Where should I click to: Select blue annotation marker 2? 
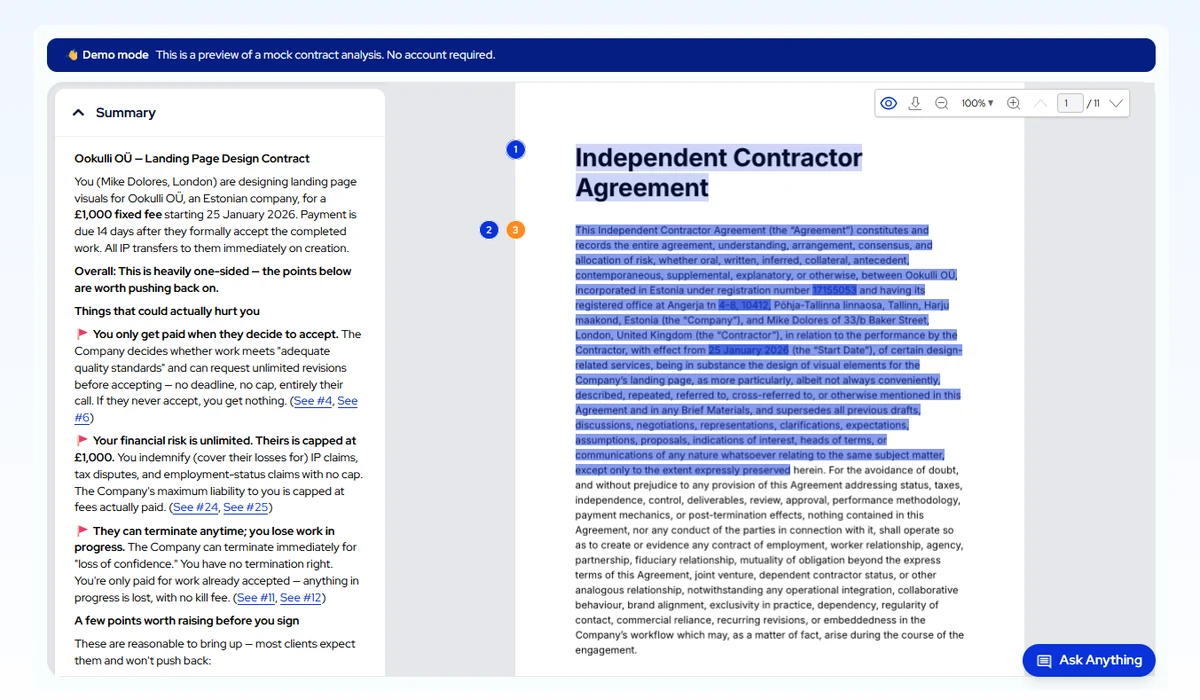488,230
